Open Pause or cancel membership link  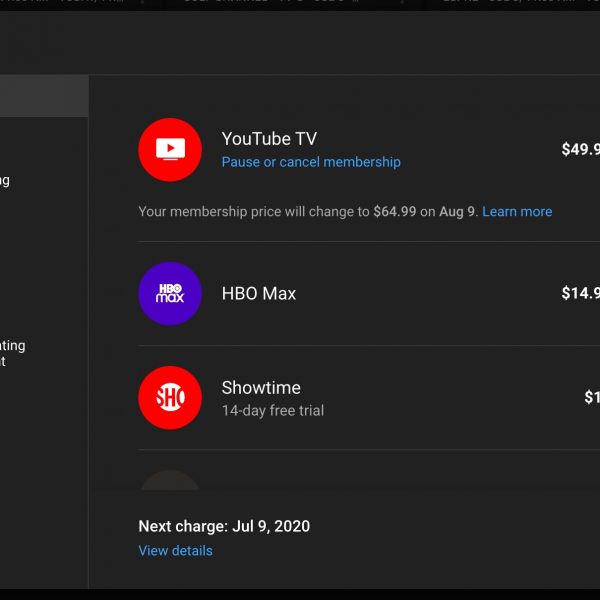[311, 162]
